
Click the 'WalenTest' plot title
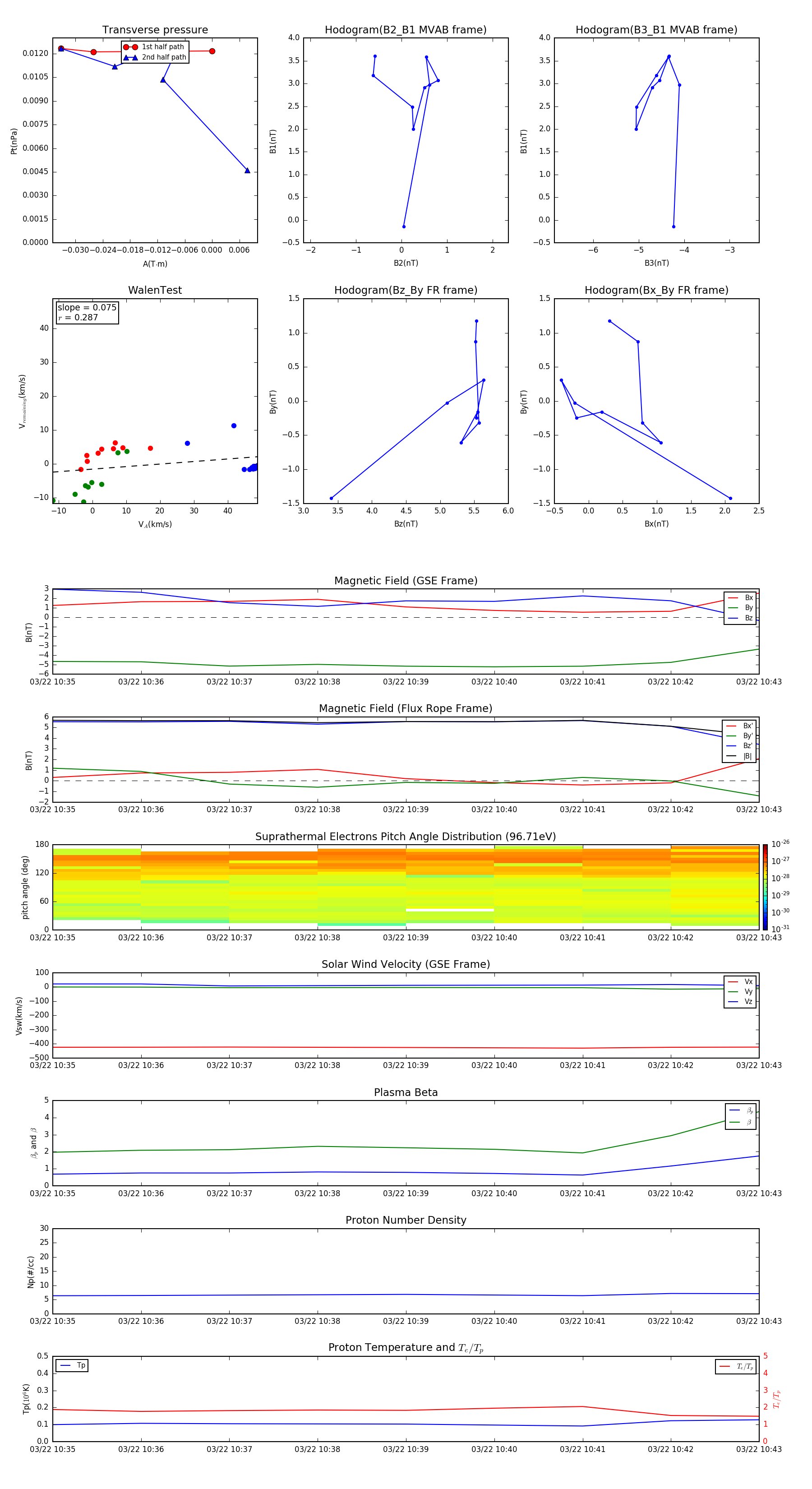point(155,290)
